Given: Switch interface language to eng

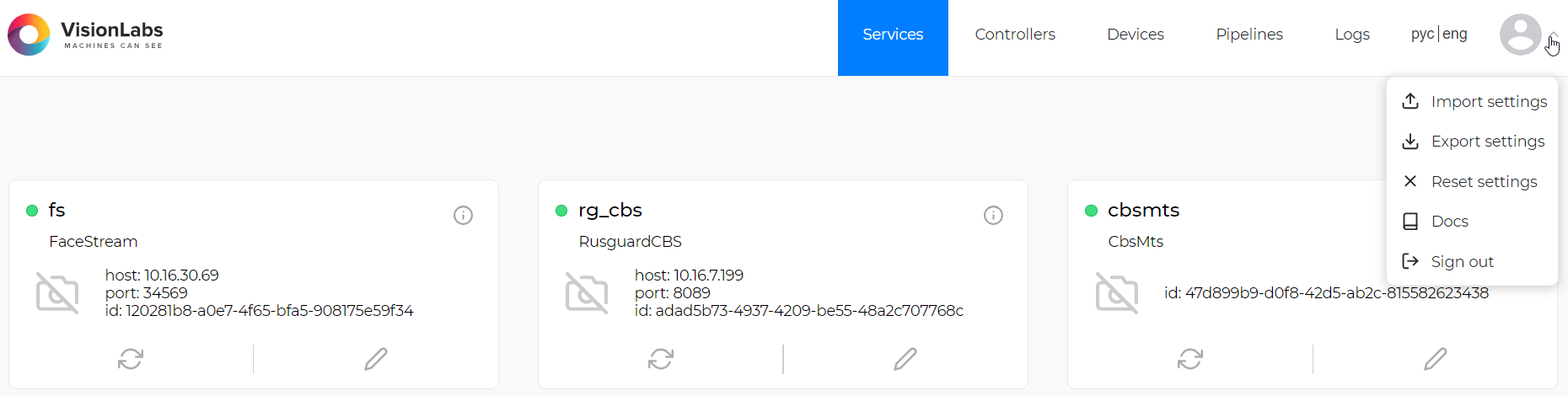Looking at the screenshot, I should pos(1455,34).
